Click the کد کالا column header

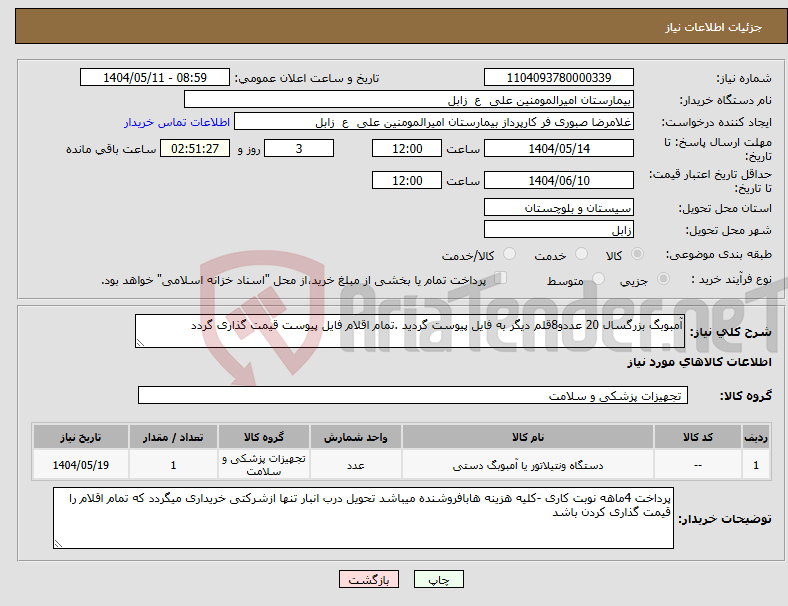tap(698, 437)
